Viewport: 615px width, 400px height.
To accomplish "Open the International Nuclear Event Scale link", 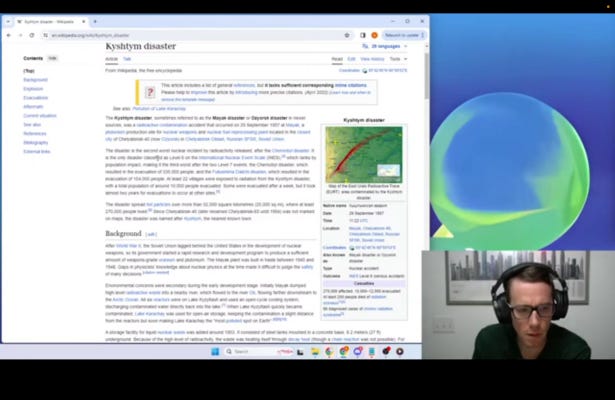I will (x=232, y=158).
